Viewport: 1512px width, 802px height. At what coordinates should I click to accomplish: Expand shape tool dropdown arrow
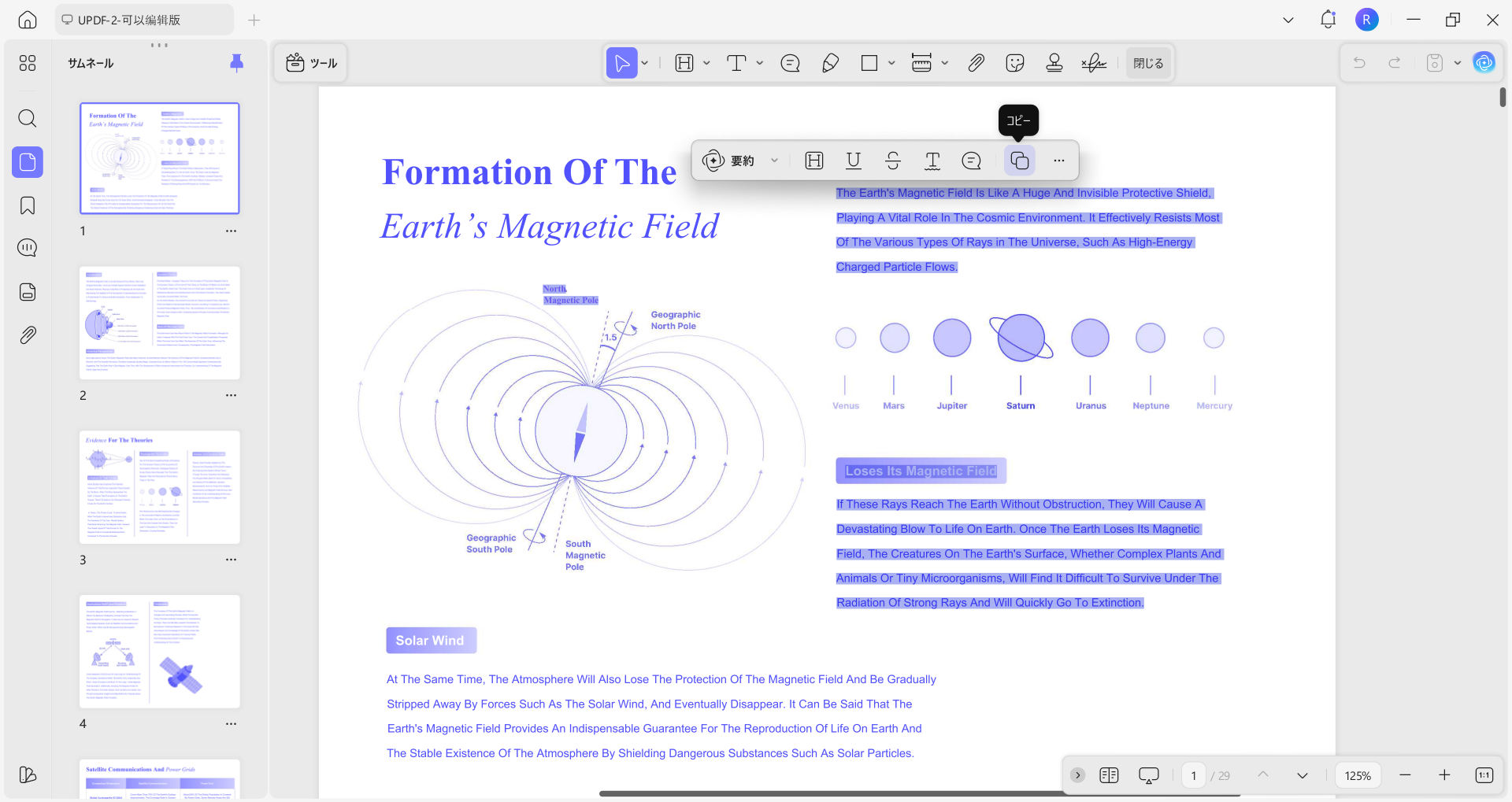[x=891, y=63]
